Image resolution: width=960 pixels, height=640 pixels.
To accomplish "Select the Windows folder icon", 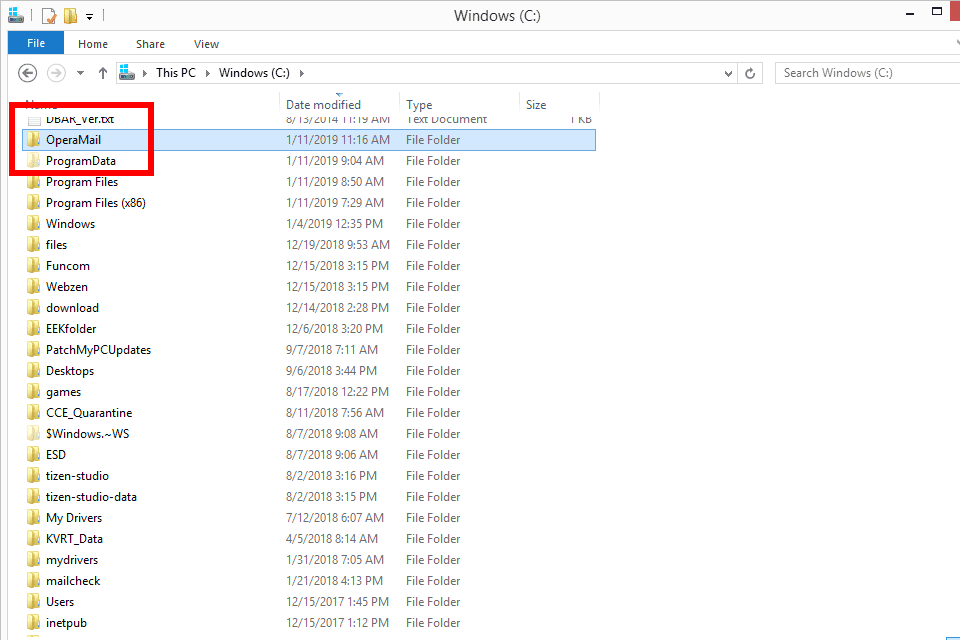I will click(x=34, y=224).
